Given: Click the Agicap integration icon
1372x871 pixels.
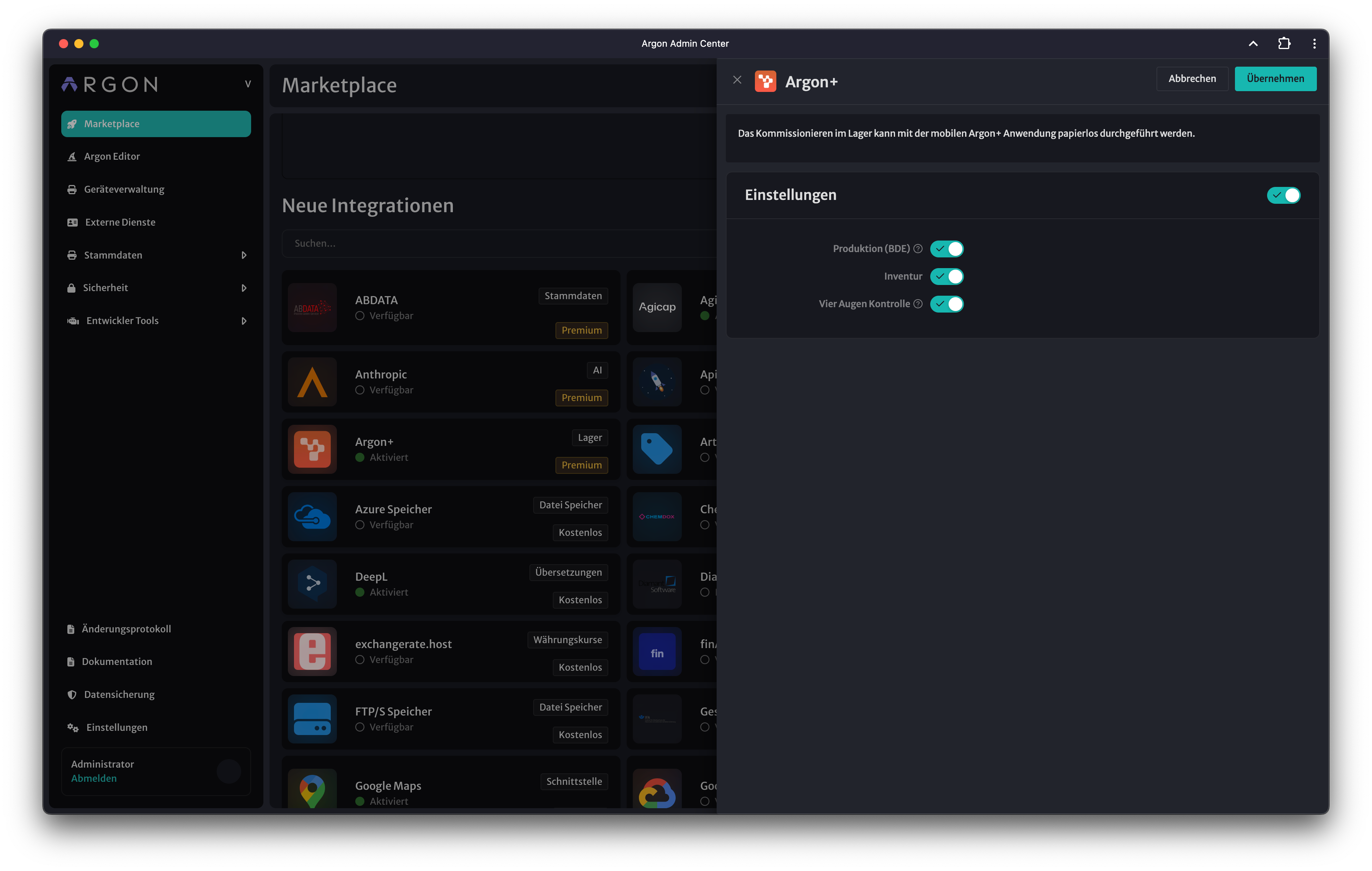Looking at the screenshot, I should click(657, 308).
